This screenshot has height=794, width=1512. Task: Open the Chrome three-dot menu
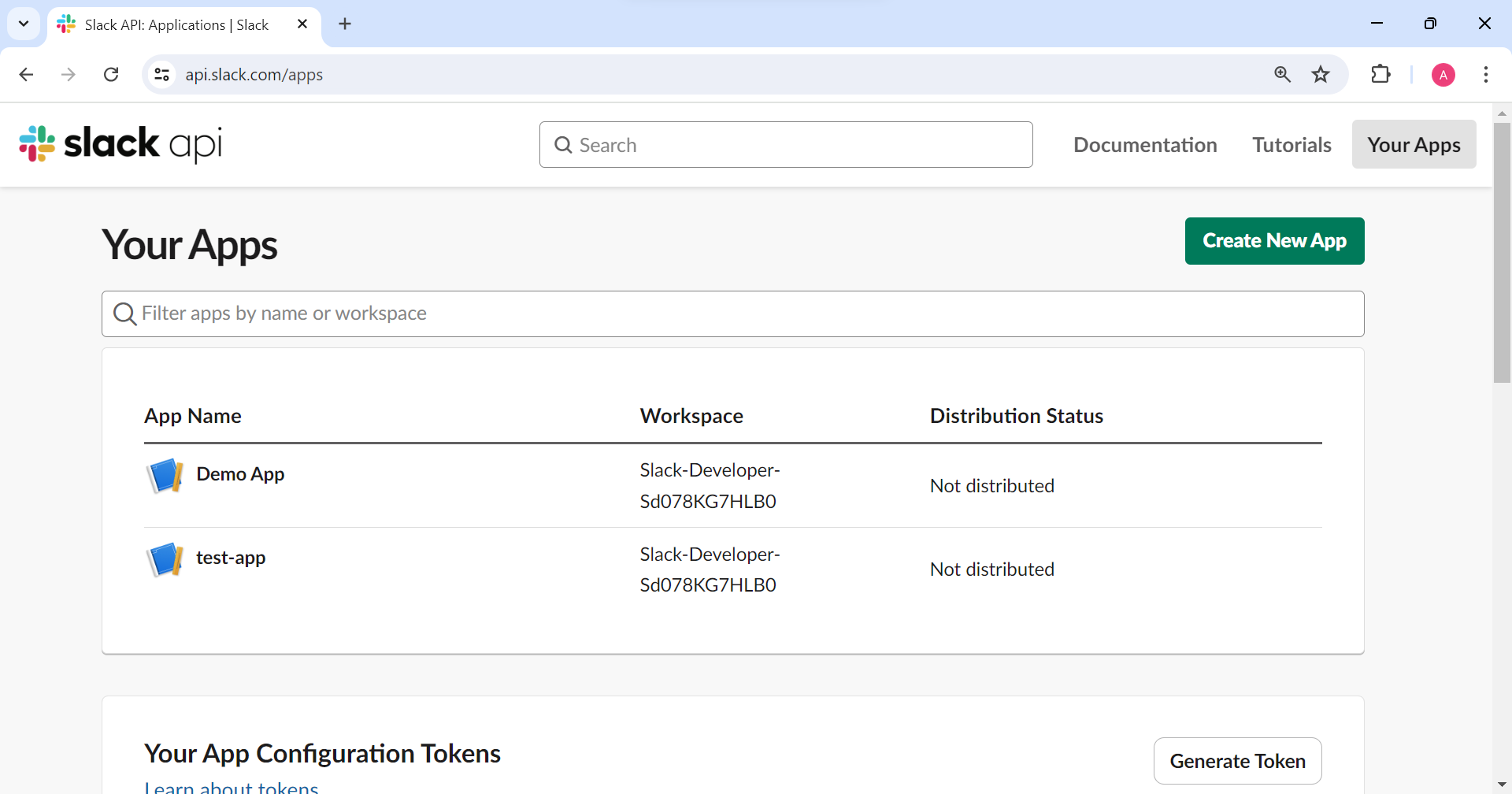1486,75
